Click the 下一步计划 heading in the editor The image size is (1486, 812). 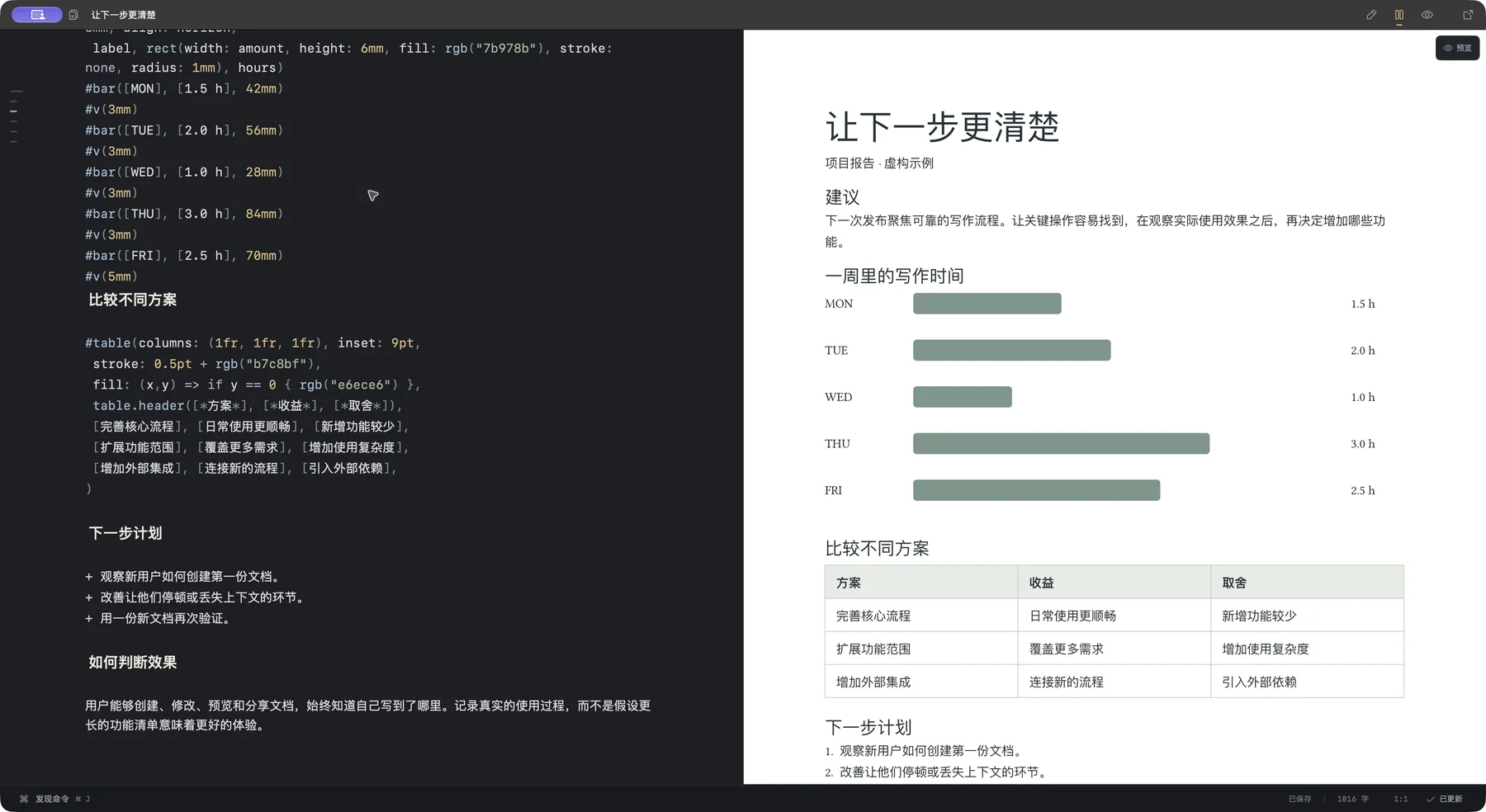tap(125, 533)
